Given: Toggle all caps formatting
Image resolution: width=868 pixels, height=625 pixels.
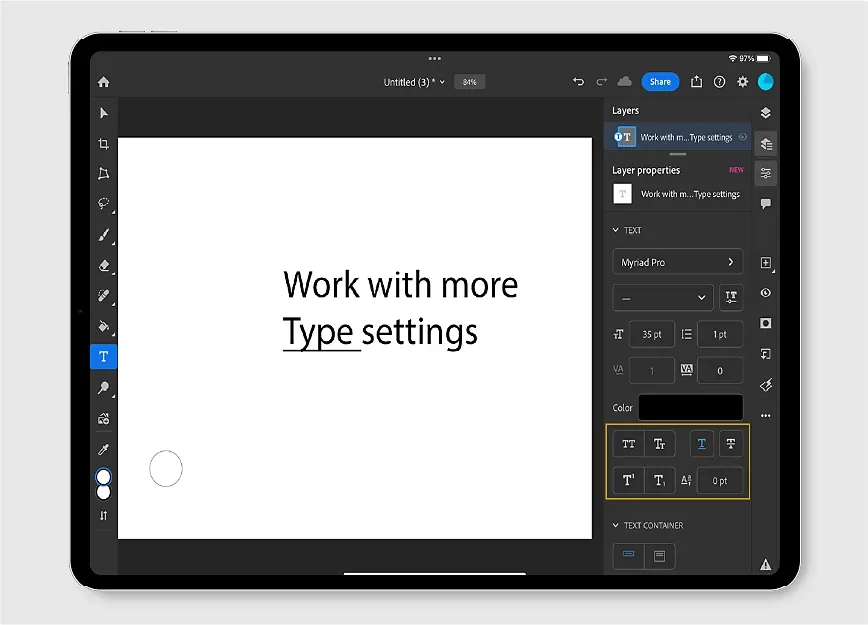Looking at the screenshot, I should coord(628,443).
